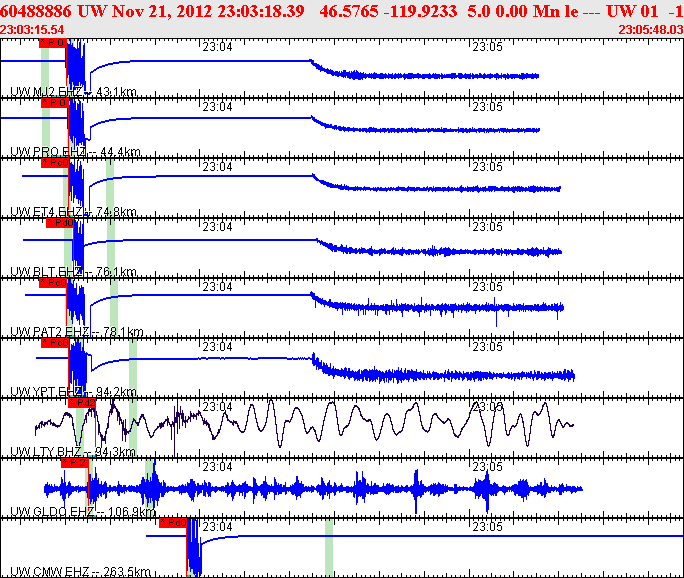Click the green predicted-arrival bar on CMW trace

point(329,548)
